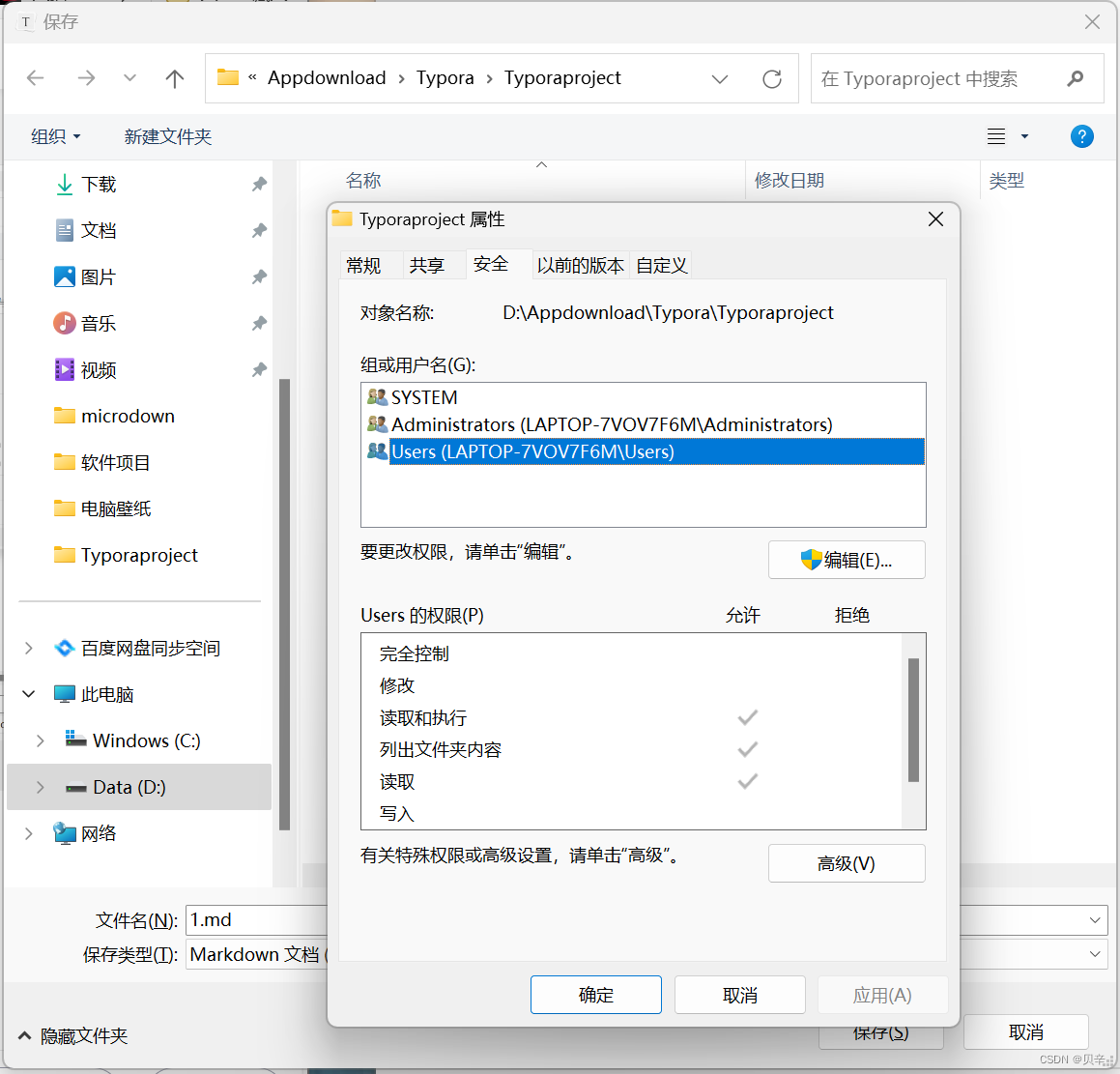
Task: Cancel the 保存 dialog
Action: point(1025,1031)
